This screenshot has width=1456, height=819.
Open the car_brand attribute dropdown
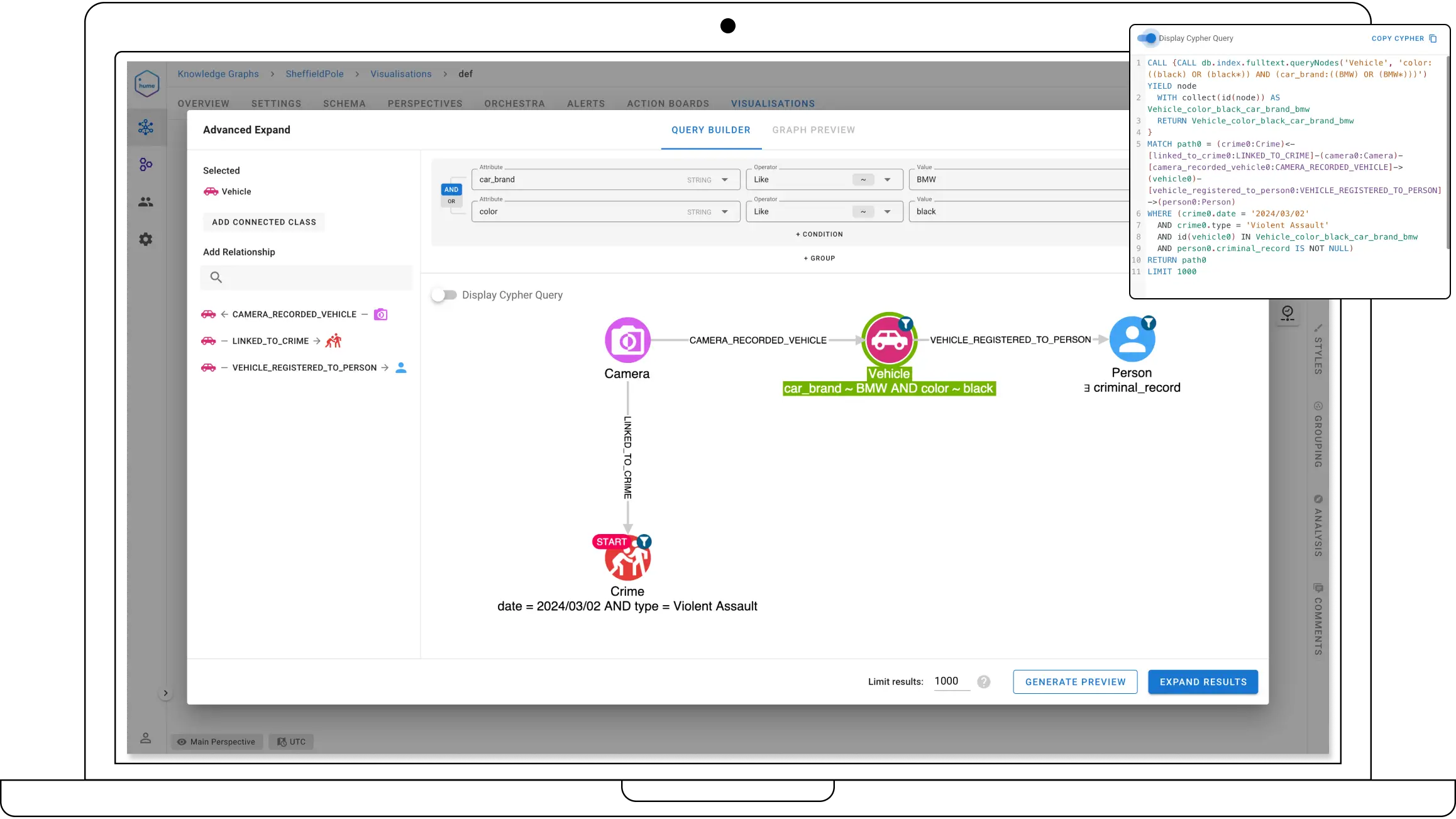click(x=724, y=180)
